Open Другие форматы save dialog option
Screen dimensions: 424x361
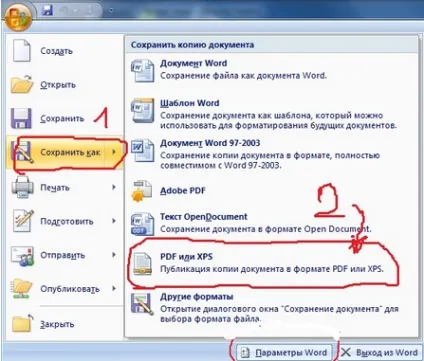(272, 307)
